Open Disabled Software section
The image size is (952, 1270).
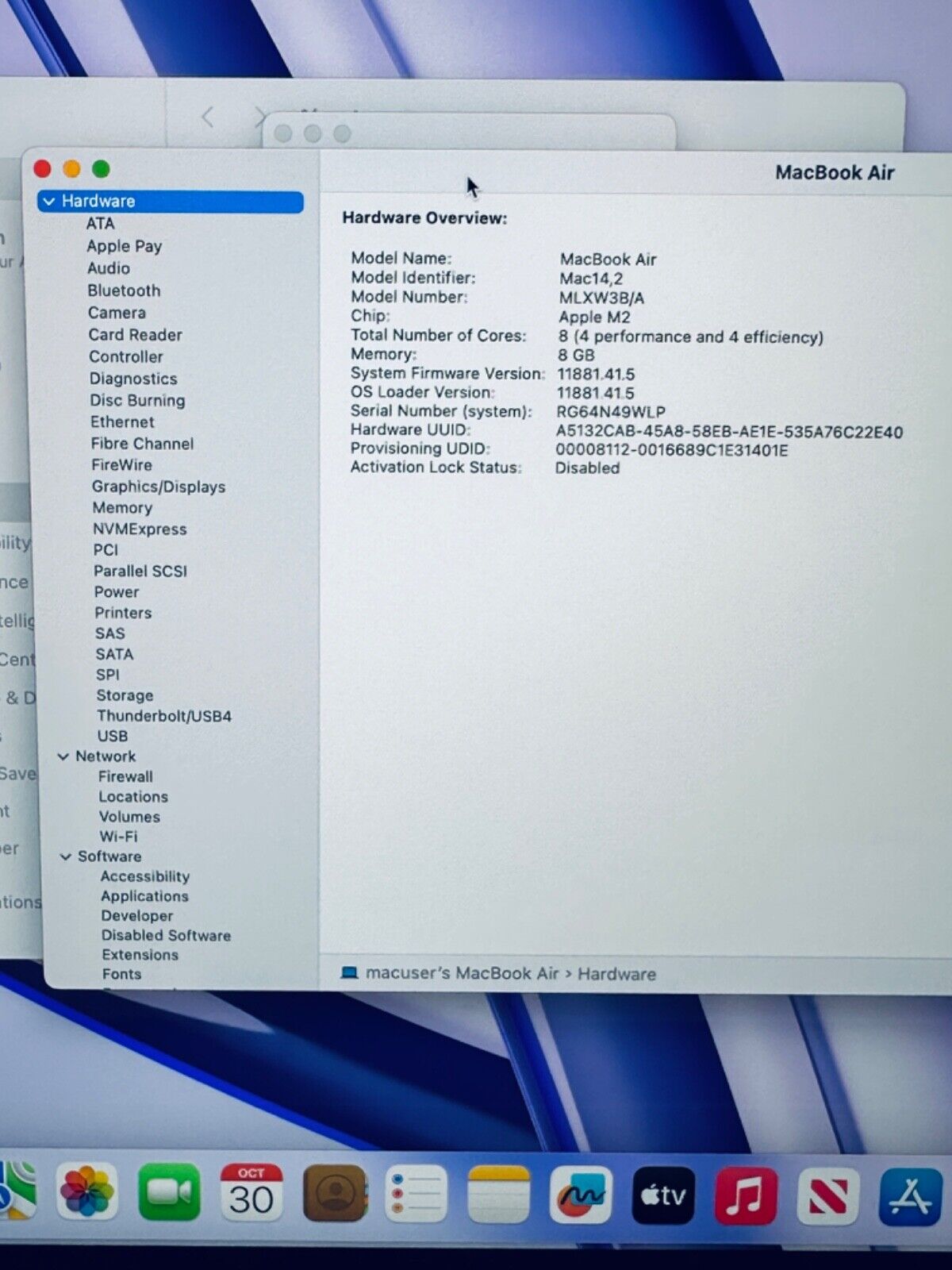tap(166, 936)
